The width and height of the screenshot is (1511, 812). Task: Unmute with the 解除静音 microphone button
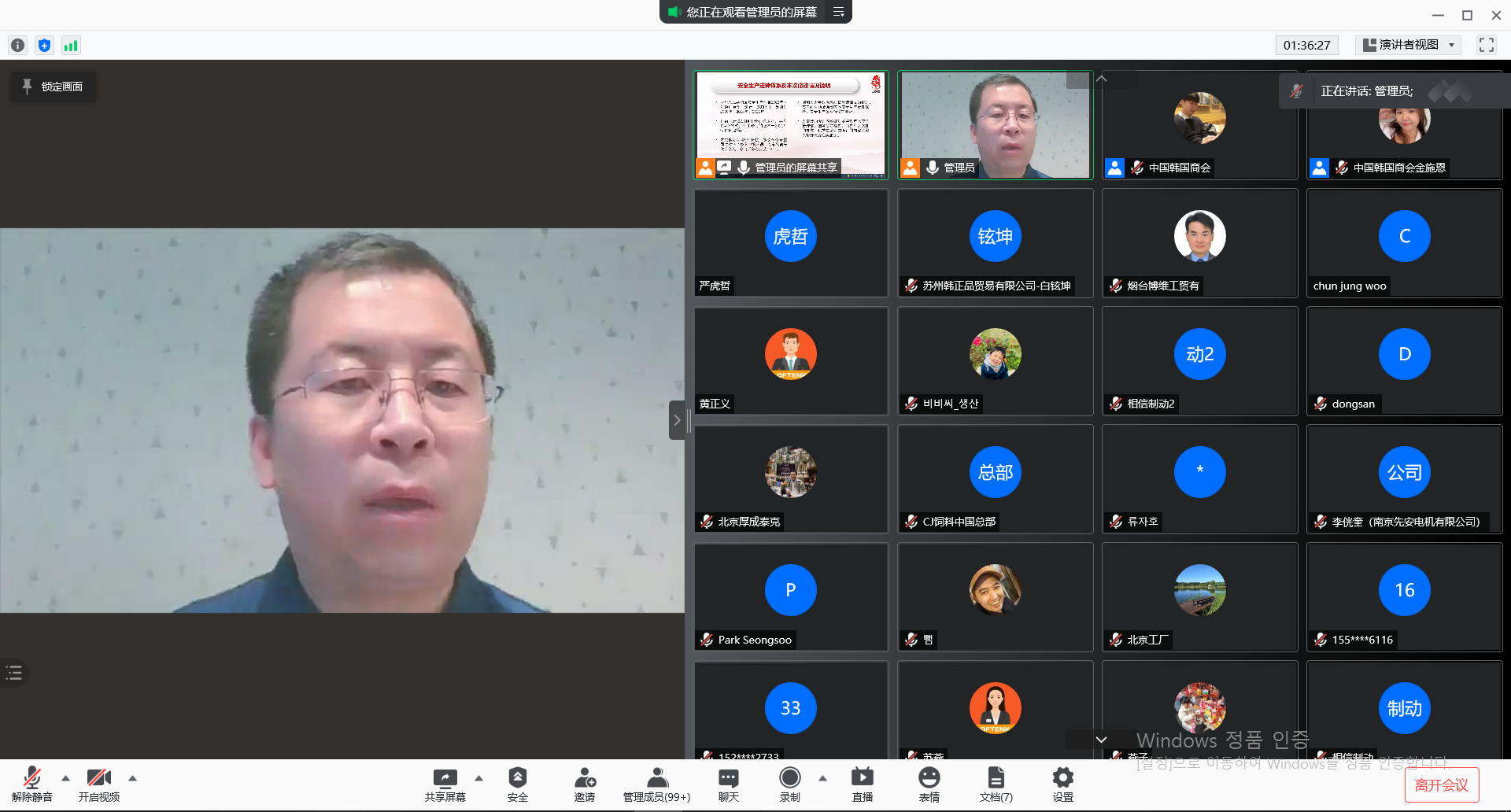pyautogui.click(x=32, y=784)
